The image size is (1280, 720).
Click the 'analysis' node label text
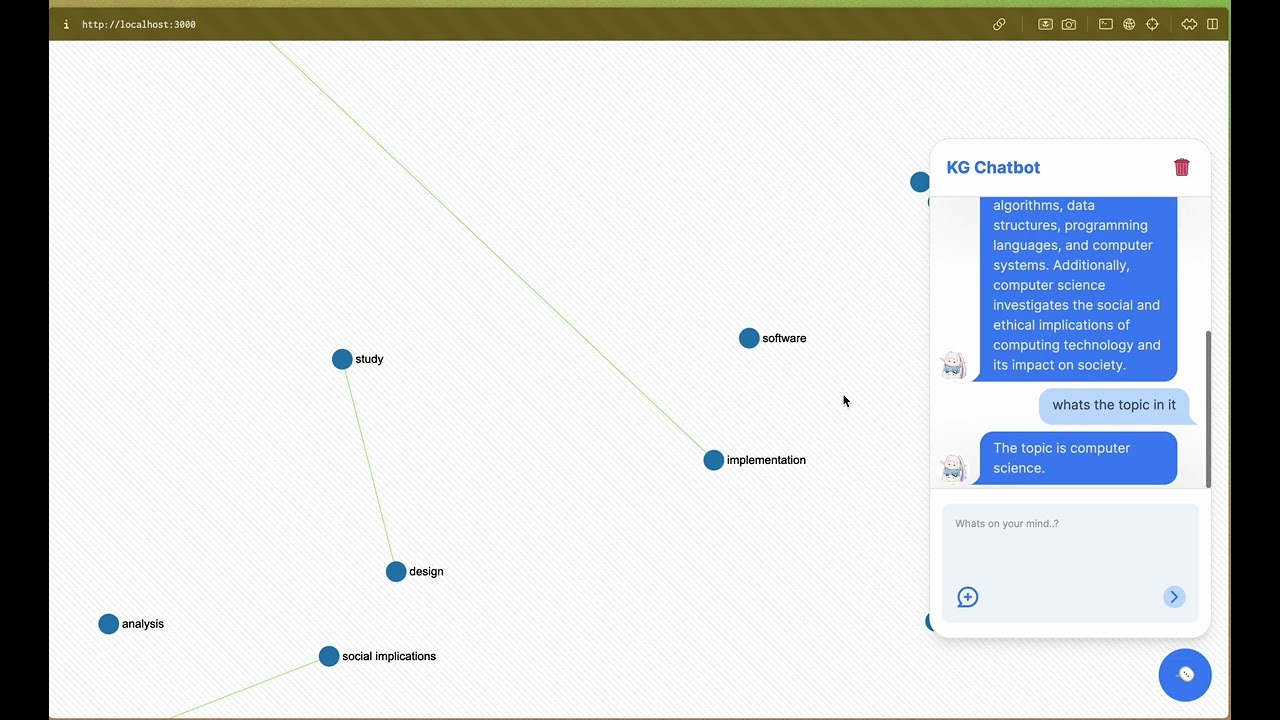click(x=143, y=624)
